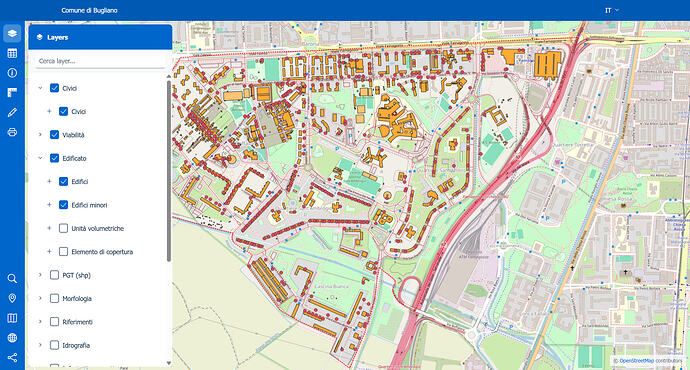This screenshot has height=370, width=690.
Task: Open the globe basemap icon
Action: (12, 338)
